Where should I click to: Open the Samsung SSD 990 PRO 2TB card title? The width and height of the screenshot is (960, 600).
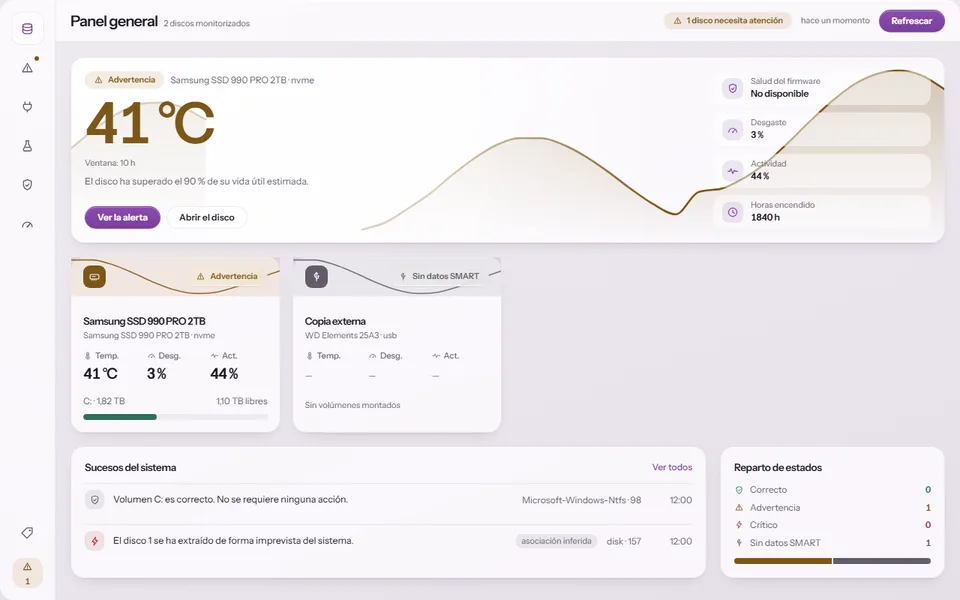tap(144, 321)
